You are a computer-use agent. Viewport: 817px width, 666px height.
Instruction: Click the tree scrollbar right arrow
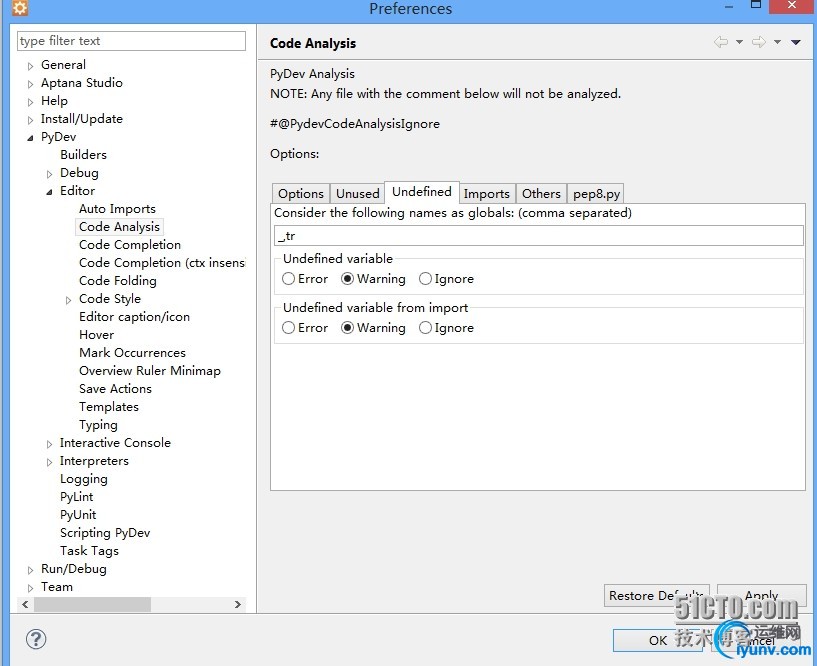(x=238, y=605)
